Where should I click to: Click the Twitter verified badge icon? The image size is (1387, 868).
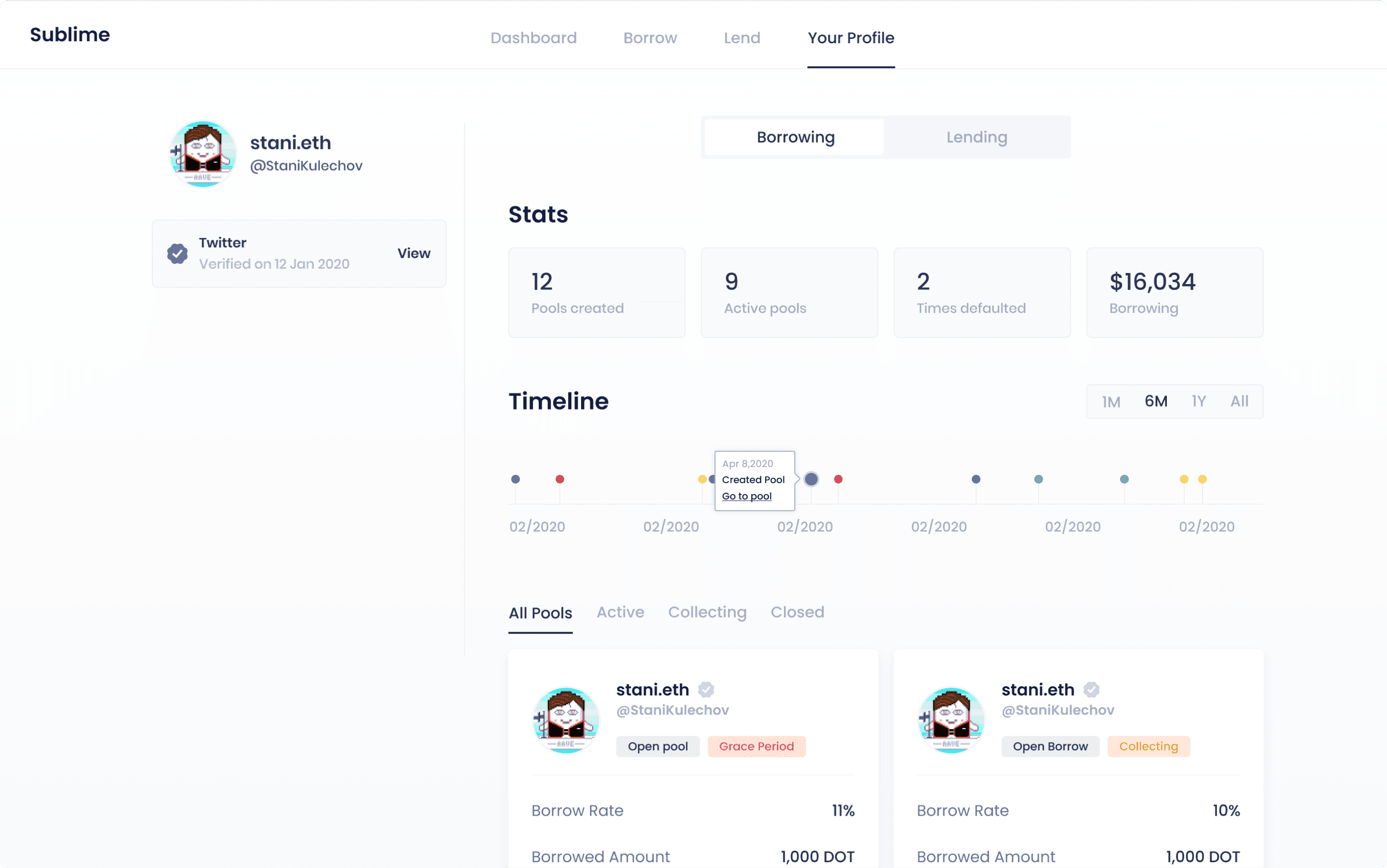177,253
